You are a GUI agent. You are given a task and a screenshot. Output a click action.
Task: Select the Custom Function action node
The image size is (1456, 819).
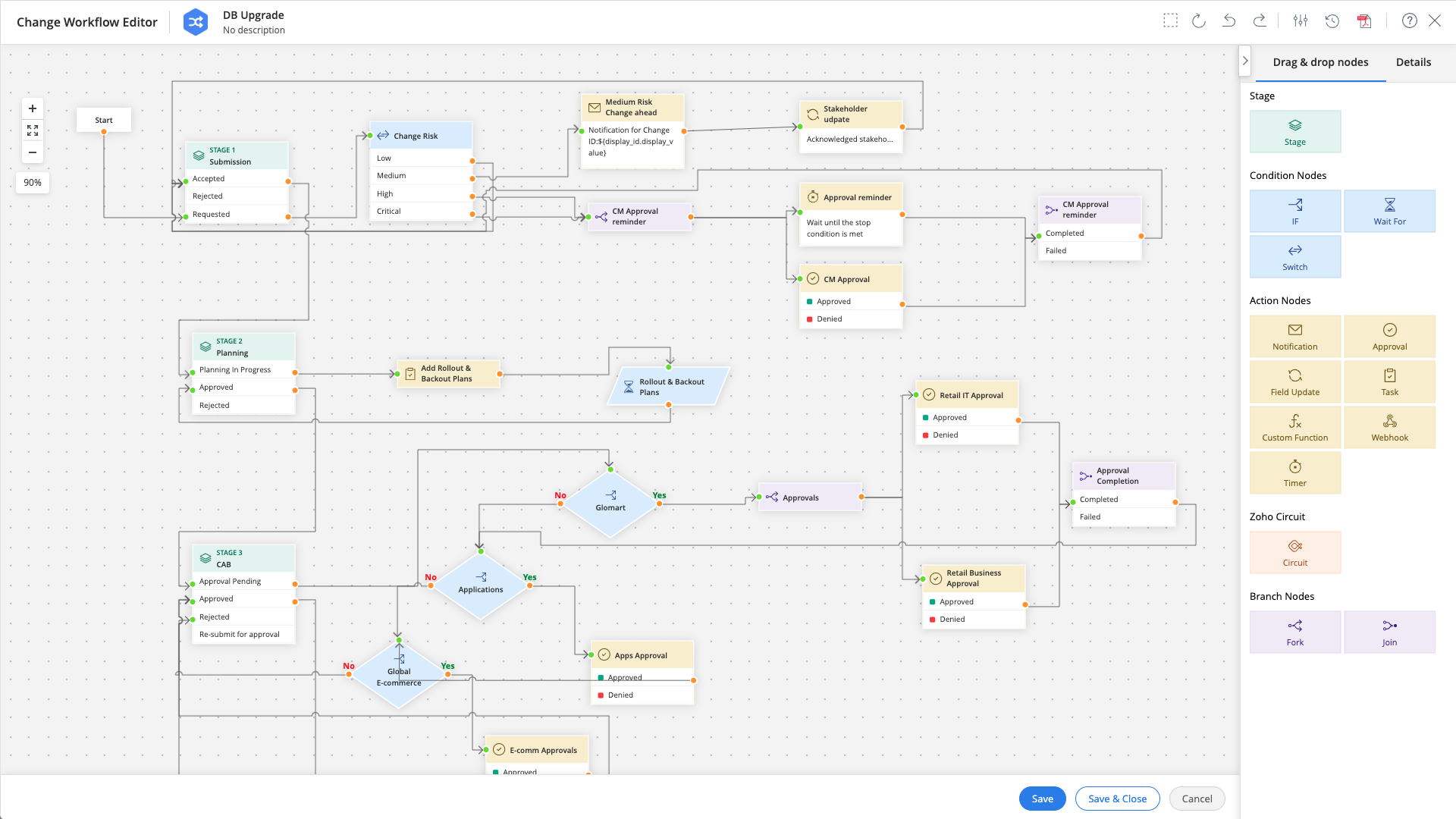pos(1295,427)
